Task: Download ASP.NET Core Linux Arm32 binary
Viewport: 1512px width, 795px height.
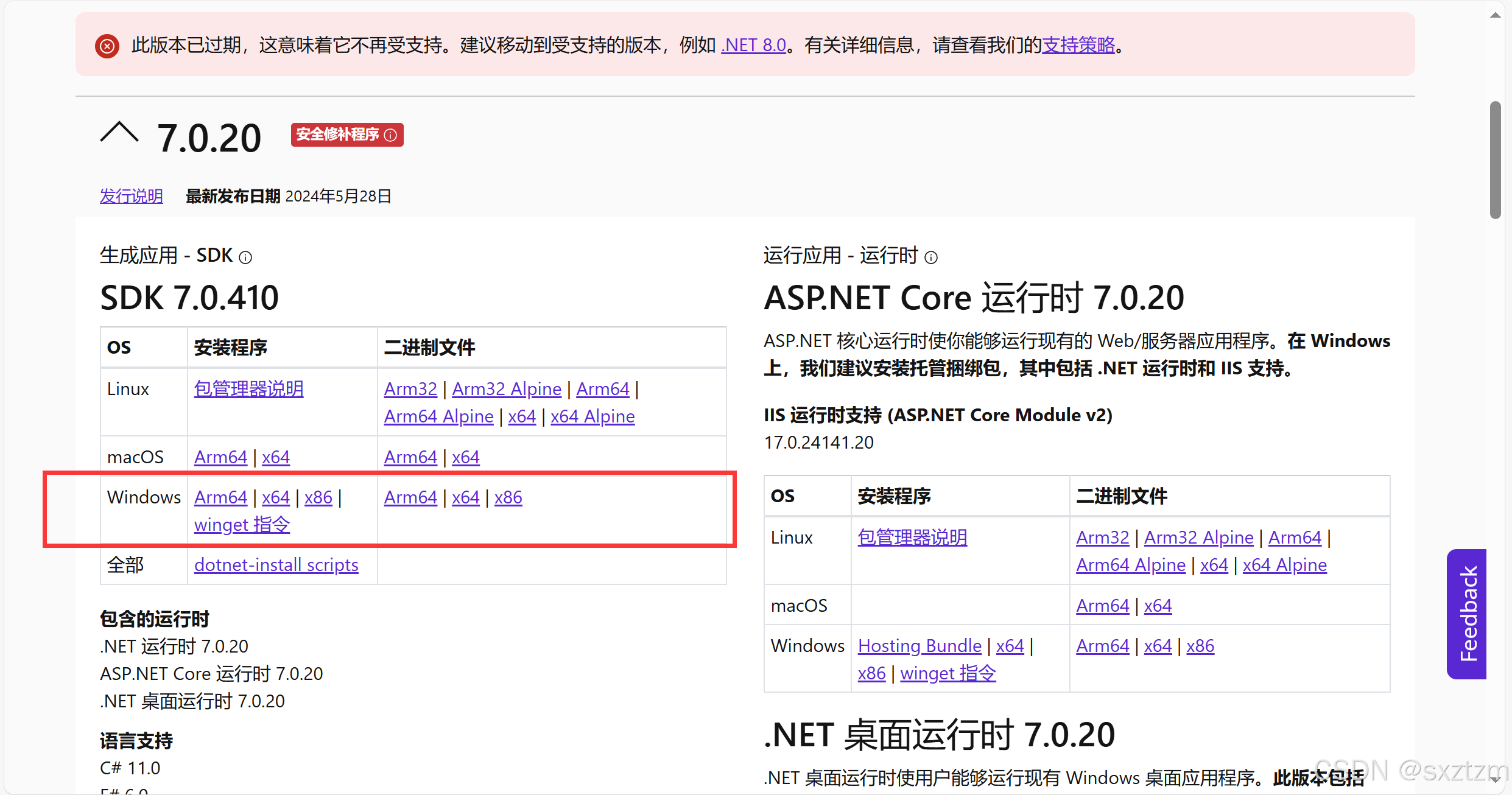Action: tap(1103, 537)
